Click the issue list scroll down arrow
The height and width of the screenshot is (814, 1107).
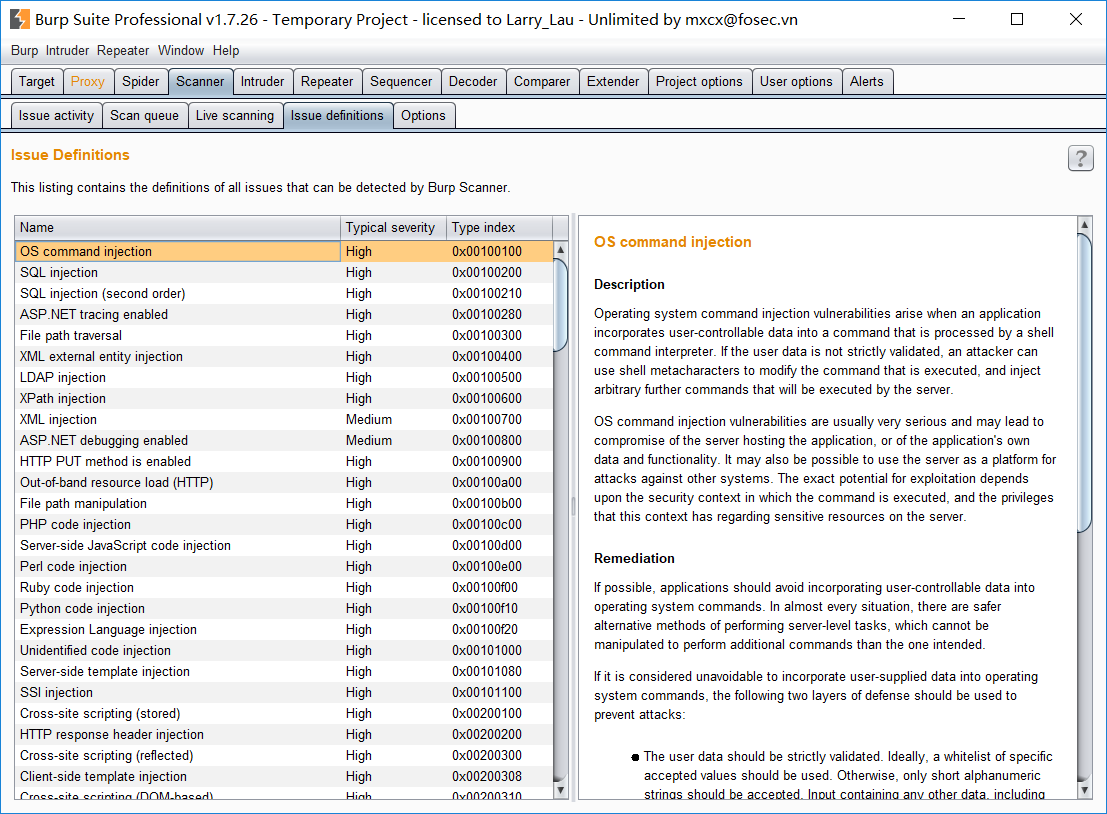point(561,791)
